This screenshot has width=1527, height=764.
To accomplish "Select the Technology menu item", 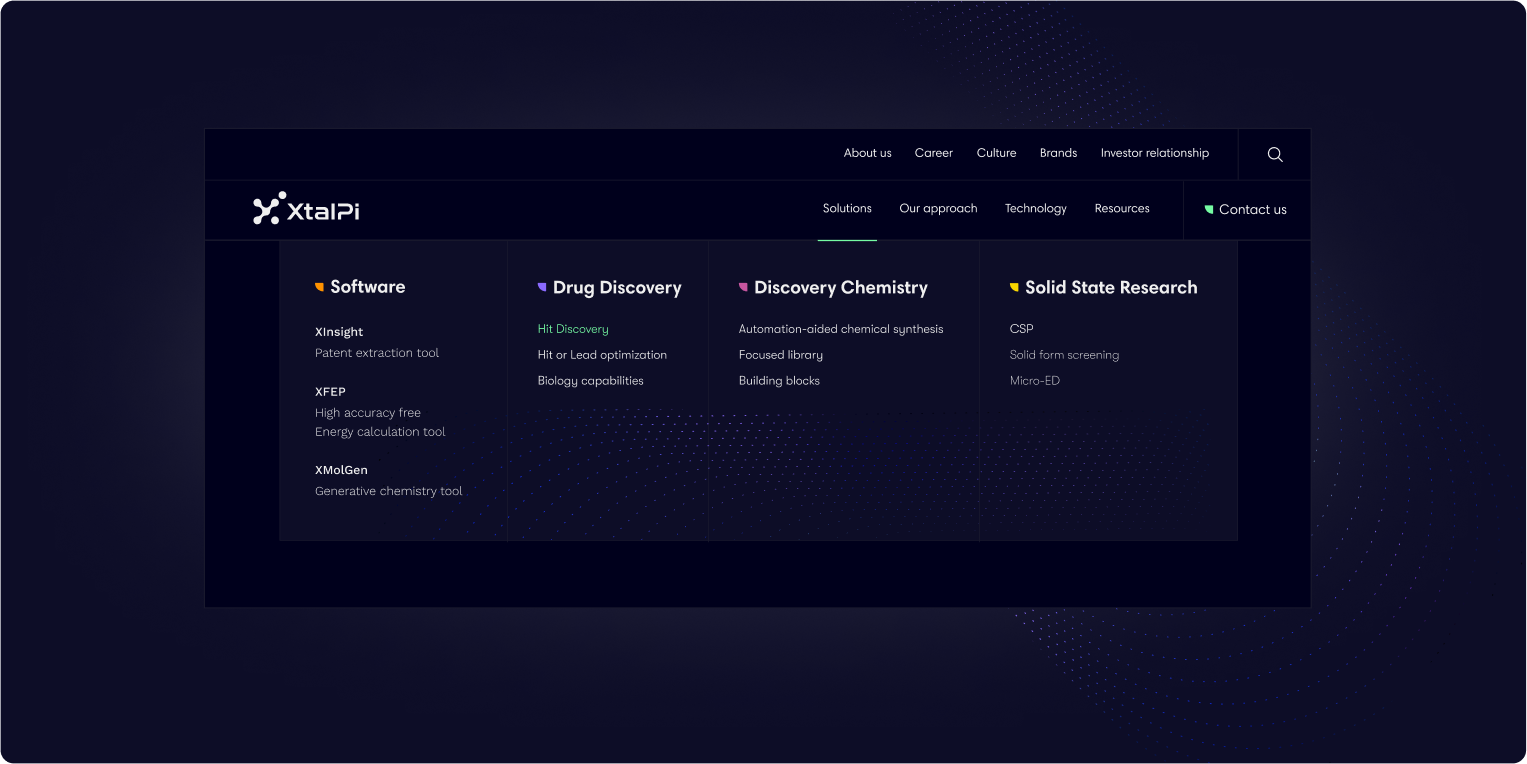I will (1035, 208).
